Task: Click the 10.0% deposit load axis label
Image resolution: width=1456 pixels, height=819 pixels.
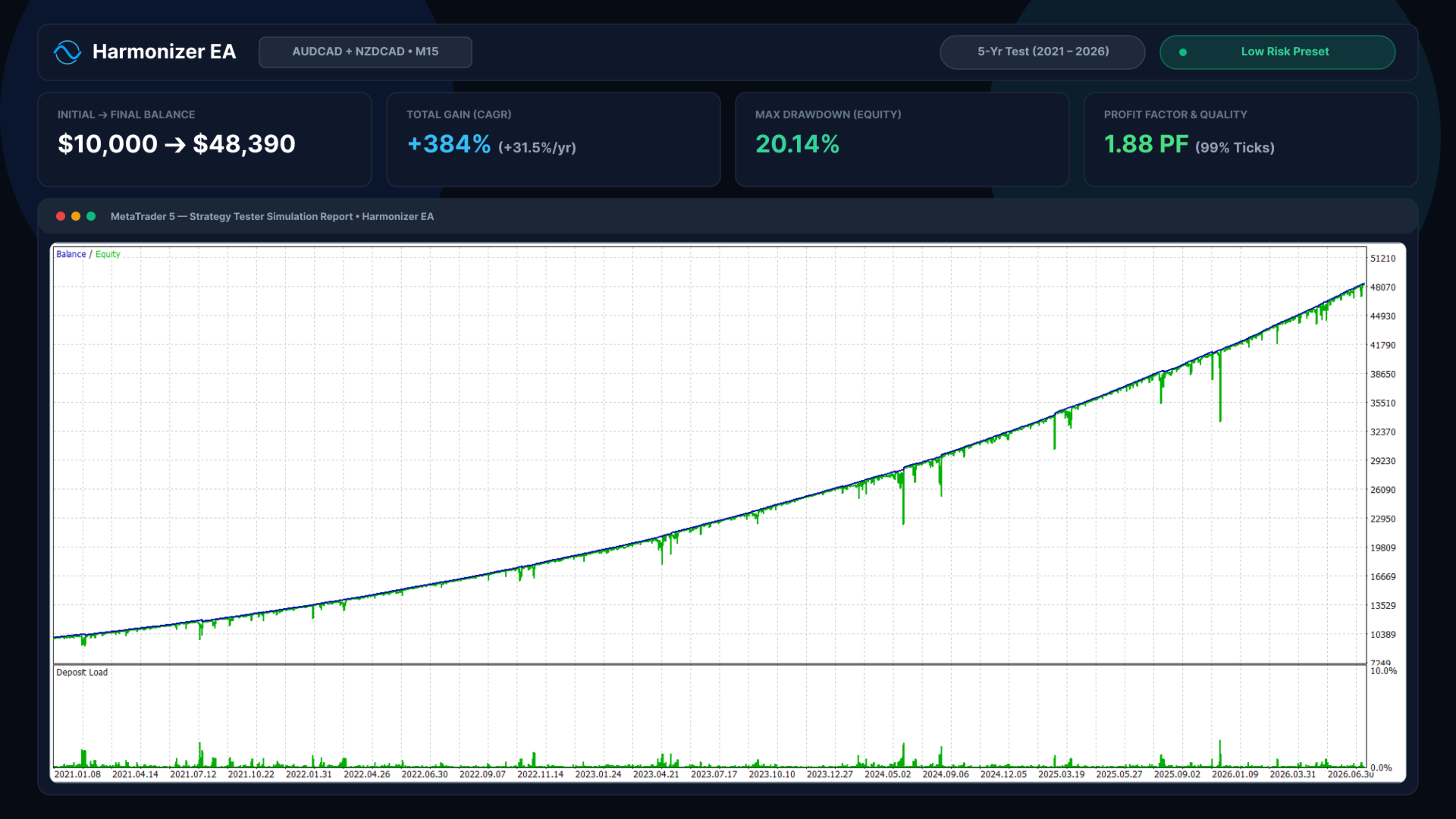Action: (1383, 671)
